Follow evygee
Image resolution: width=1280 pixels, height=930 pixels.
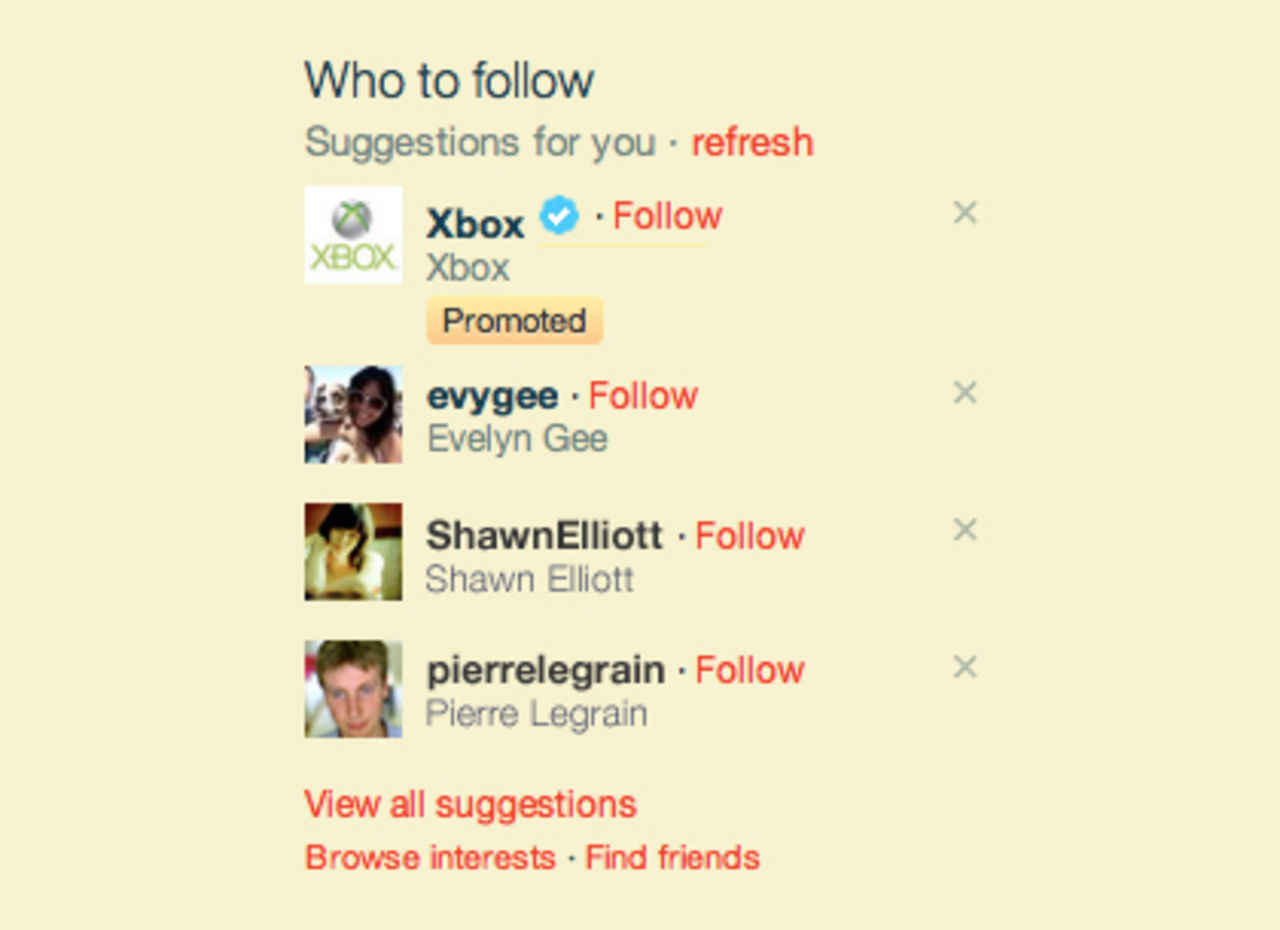[x=644, y=396]
